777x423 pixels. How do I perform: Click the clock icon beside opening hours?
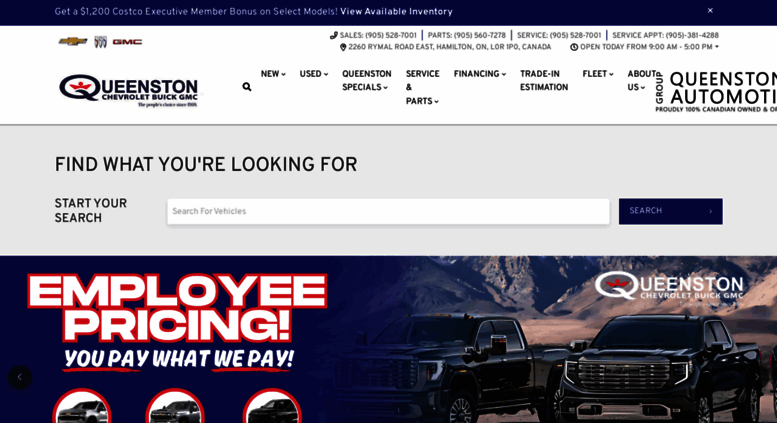coord(574,47)
